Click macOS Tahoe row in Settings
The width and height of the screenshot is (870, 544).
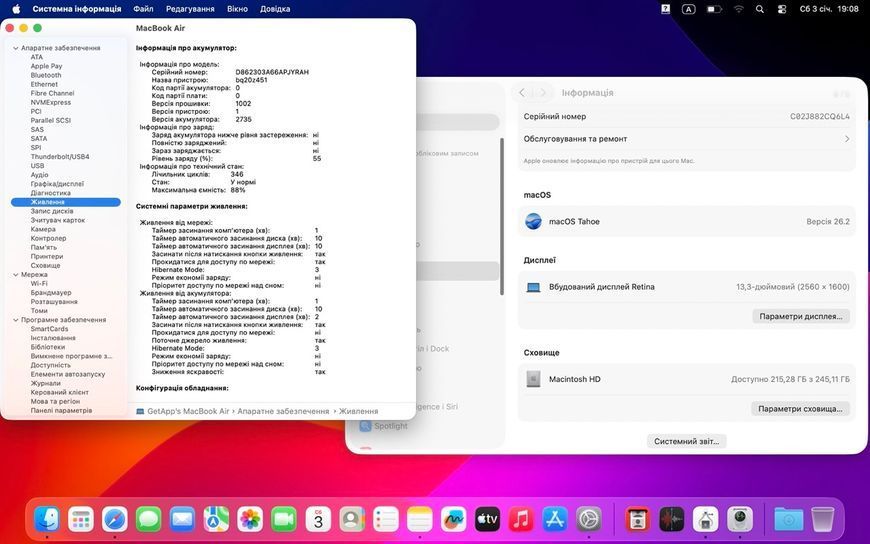coord(686,221)
